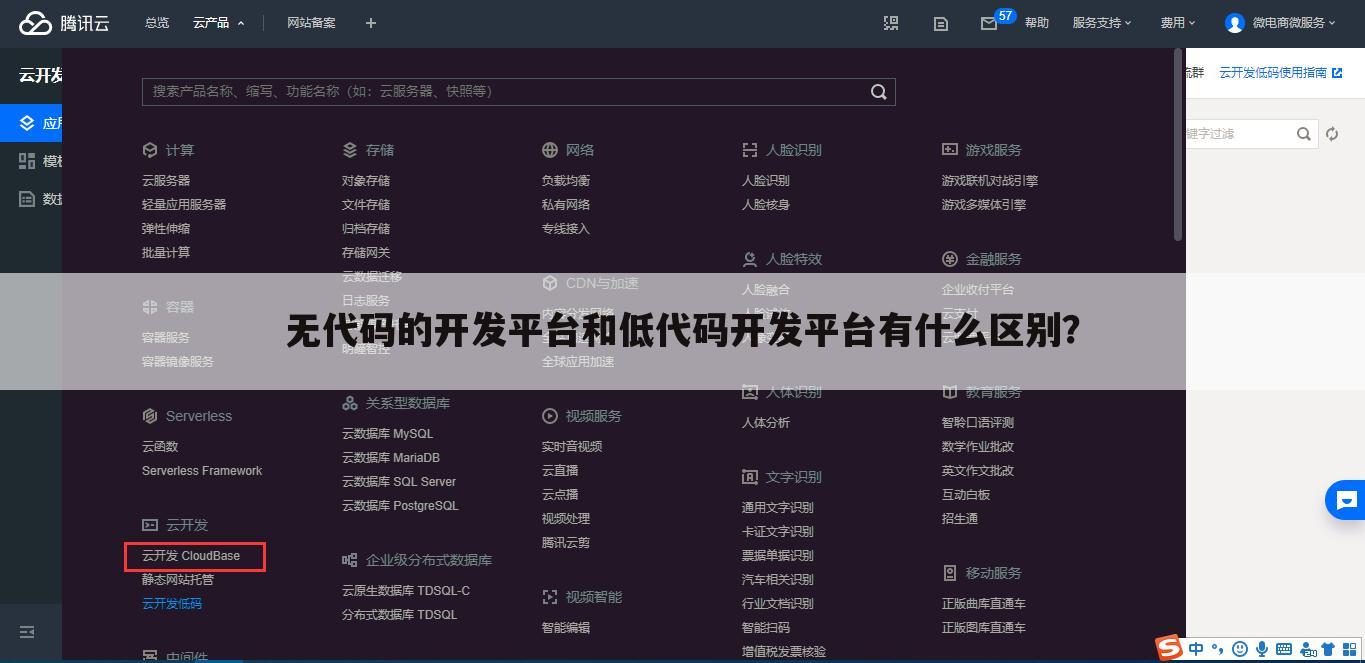This screenshot has height=663, width=1365.
Task: Select the 人脸识别 face recognition icon
Action: 750,149
